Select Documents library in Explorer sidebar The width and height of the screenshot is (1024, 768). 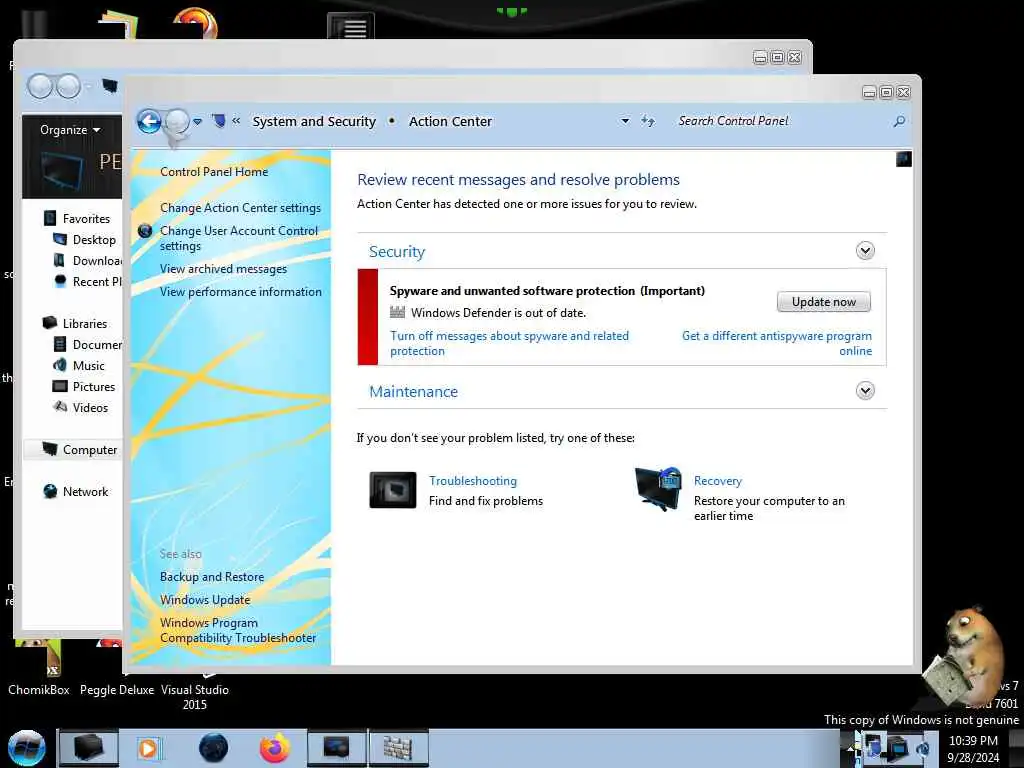pos(88,344)
